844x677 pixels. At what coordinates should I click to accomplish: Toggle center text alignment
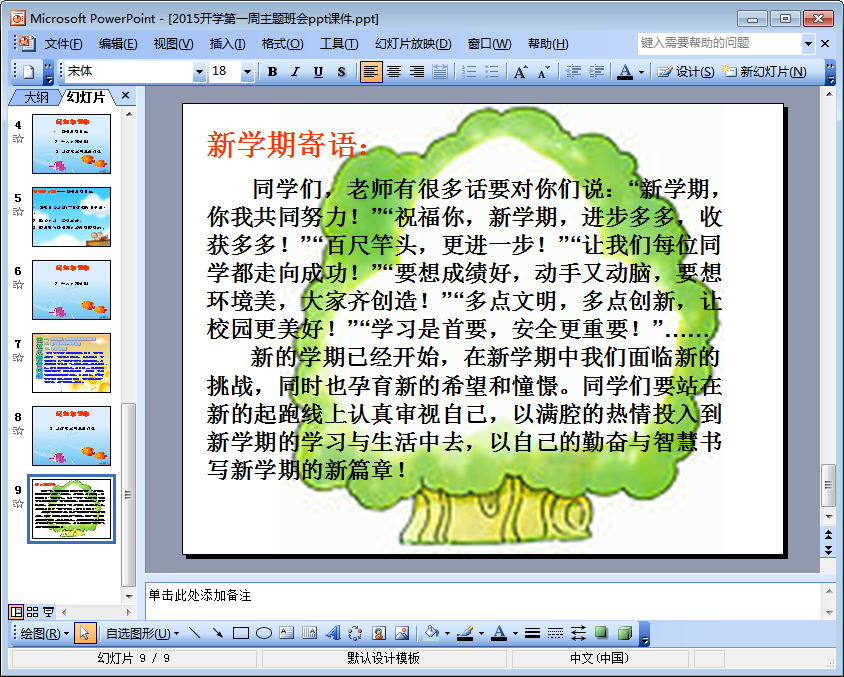pyautogui.click(x=394, y=72)
